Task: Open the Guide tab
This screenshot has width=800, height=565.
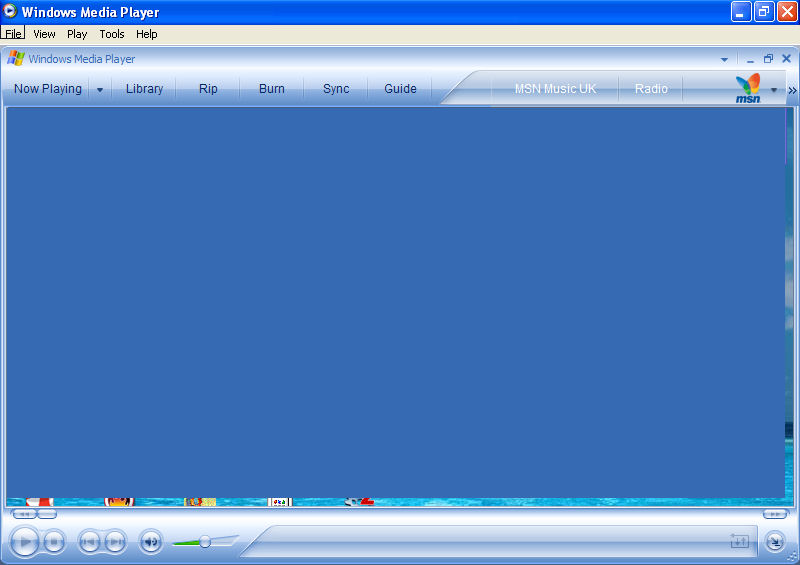Action: pyautogui.click(x=401, y=89)
